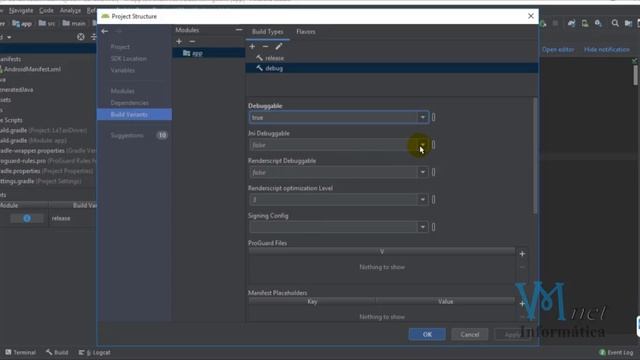
Task: Switch to Flavors tab
Action: click(306, 32)
